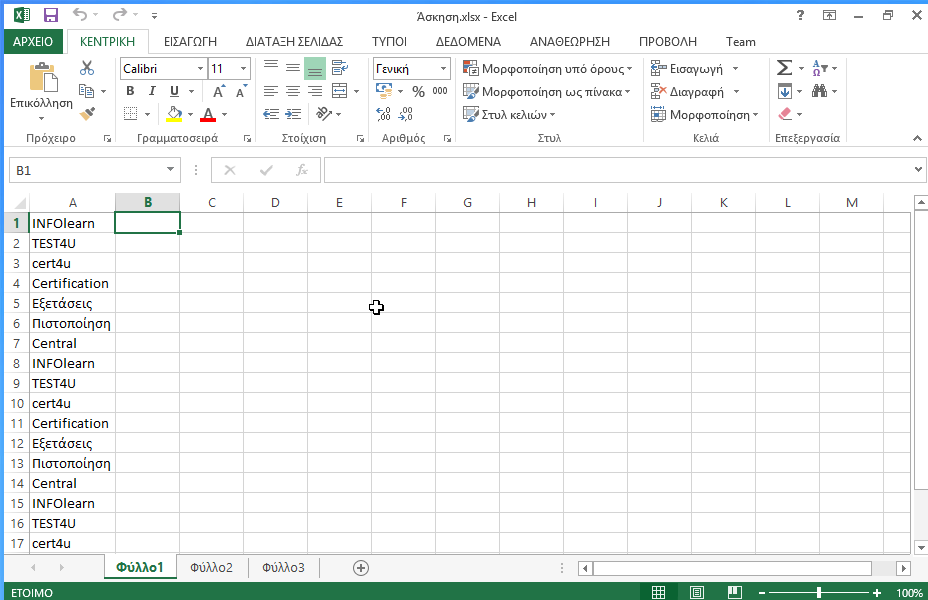Save the workbook with the floppy icon
The height and width of the screenshot is (600, 928).
[x=51, y=15]
